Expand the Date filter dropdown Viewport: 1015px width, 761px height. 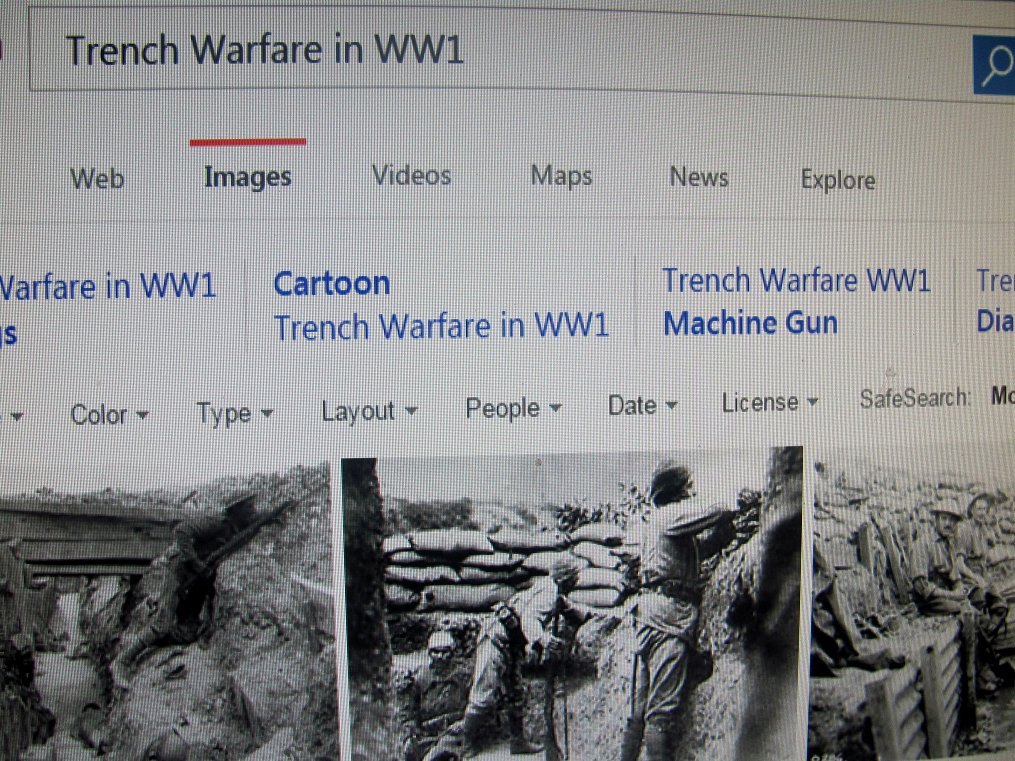coord(643,406)
